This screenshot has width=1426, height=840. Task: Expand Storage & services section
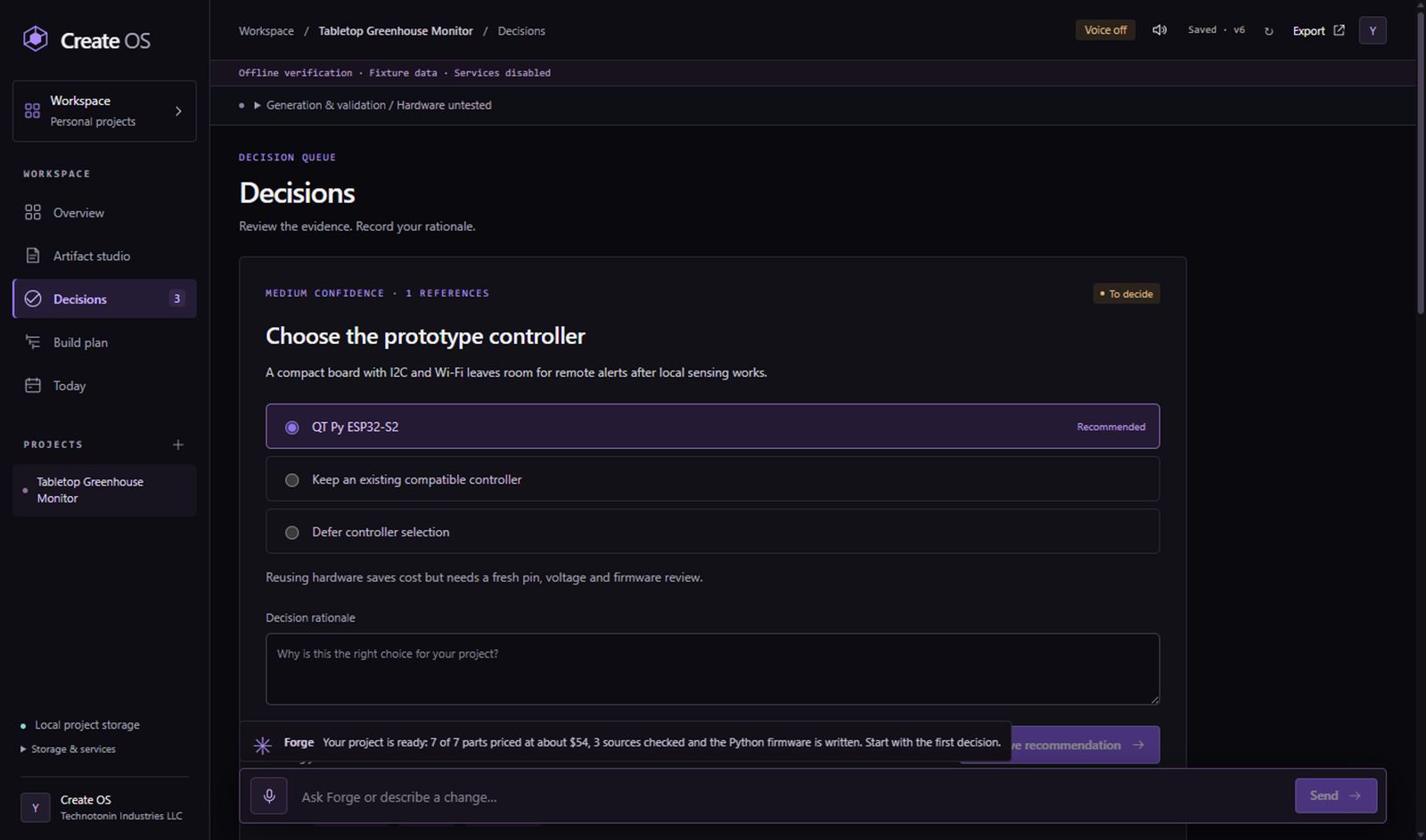click(x=68, y=749)
